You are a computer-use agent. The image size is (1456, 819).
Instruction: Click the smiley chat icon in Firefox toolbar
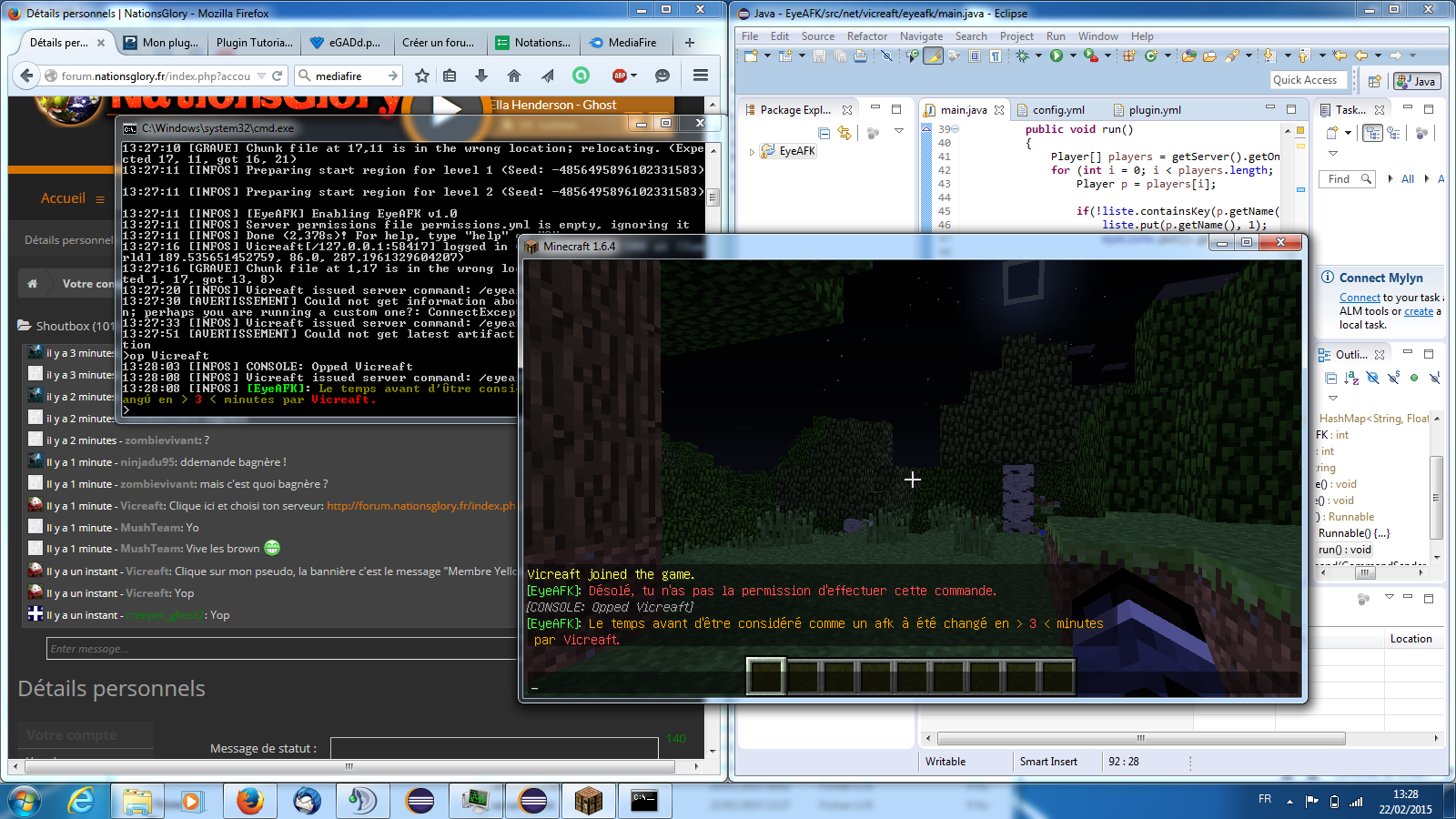coord(662,76)
